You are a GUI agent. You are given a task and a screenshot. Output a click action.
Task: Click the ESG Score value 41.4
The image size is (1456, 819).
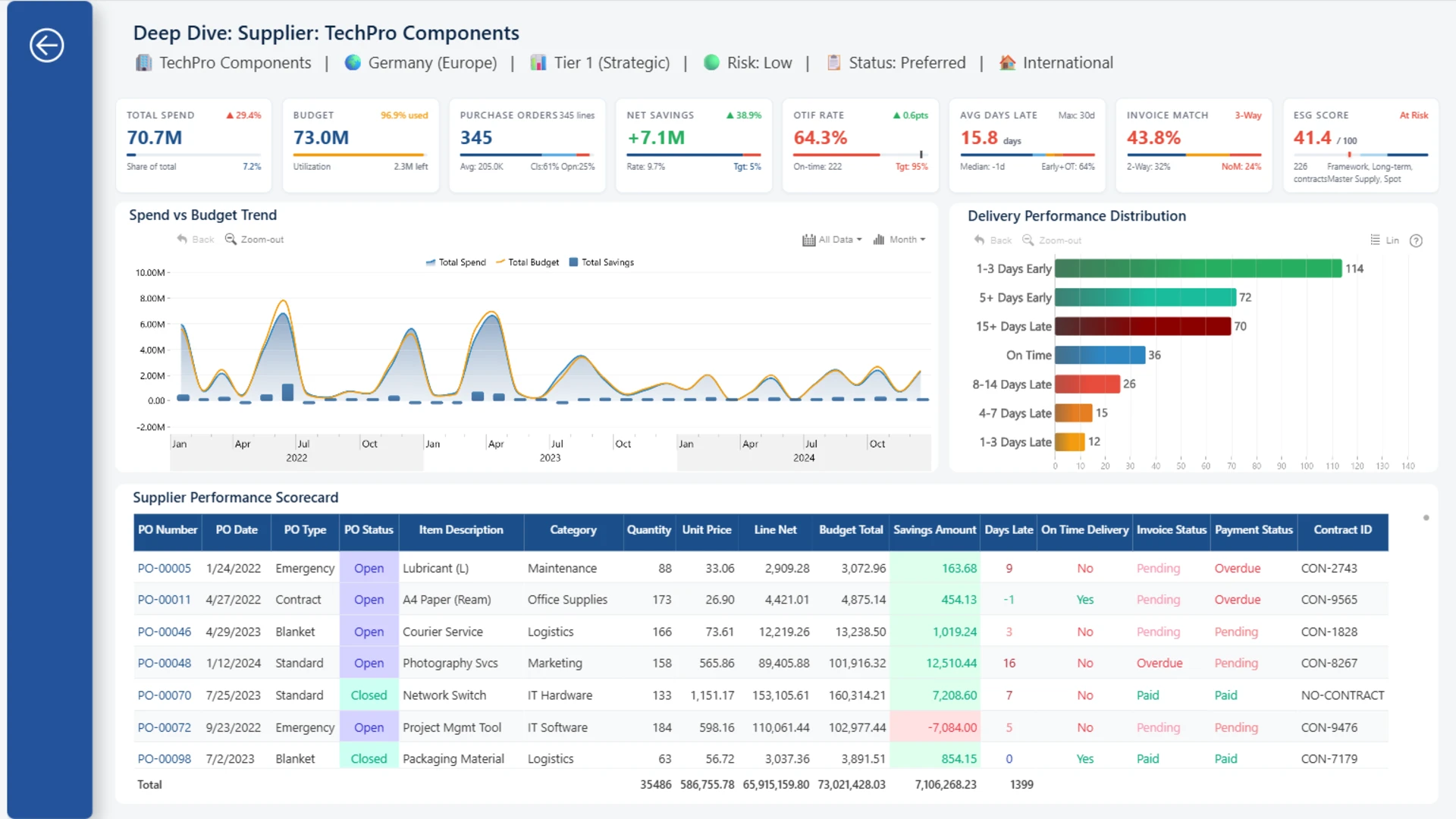click(x=1313, y=138)
